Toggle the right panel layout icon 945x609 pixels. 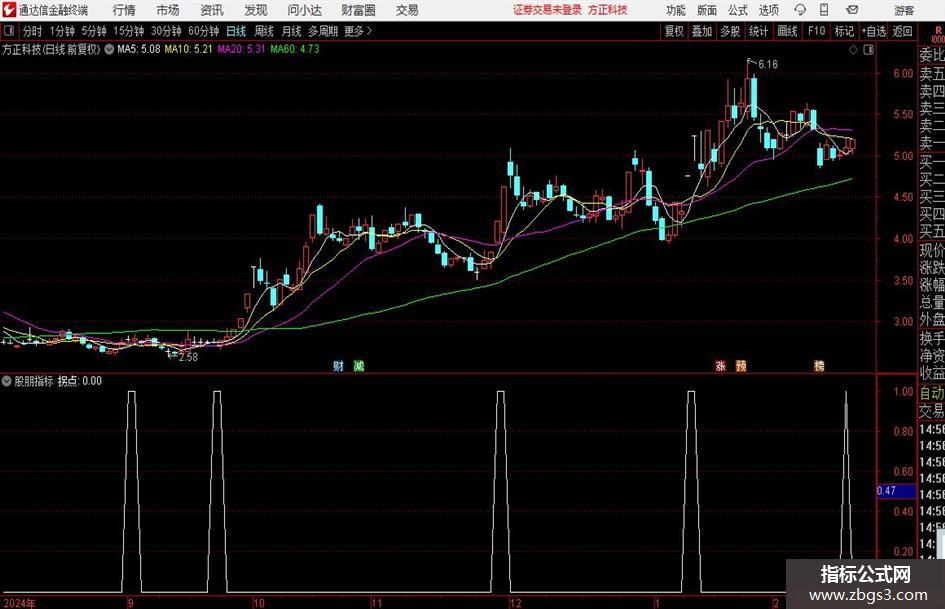point(868,50)
